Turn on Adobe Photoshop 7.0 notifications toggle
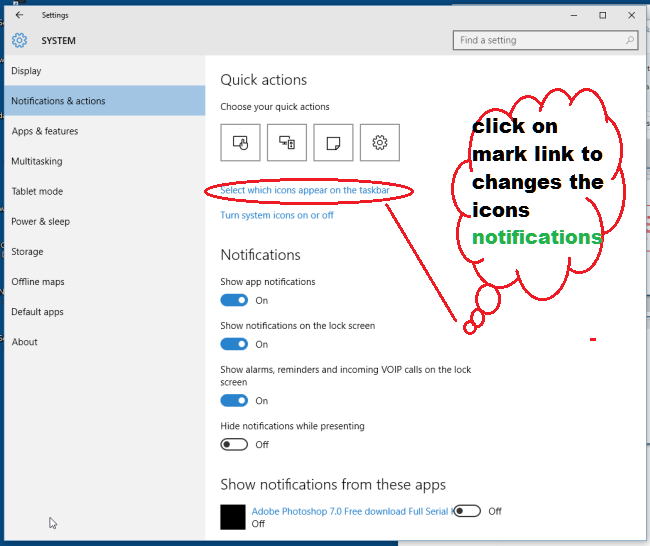 tap(467, 511)
